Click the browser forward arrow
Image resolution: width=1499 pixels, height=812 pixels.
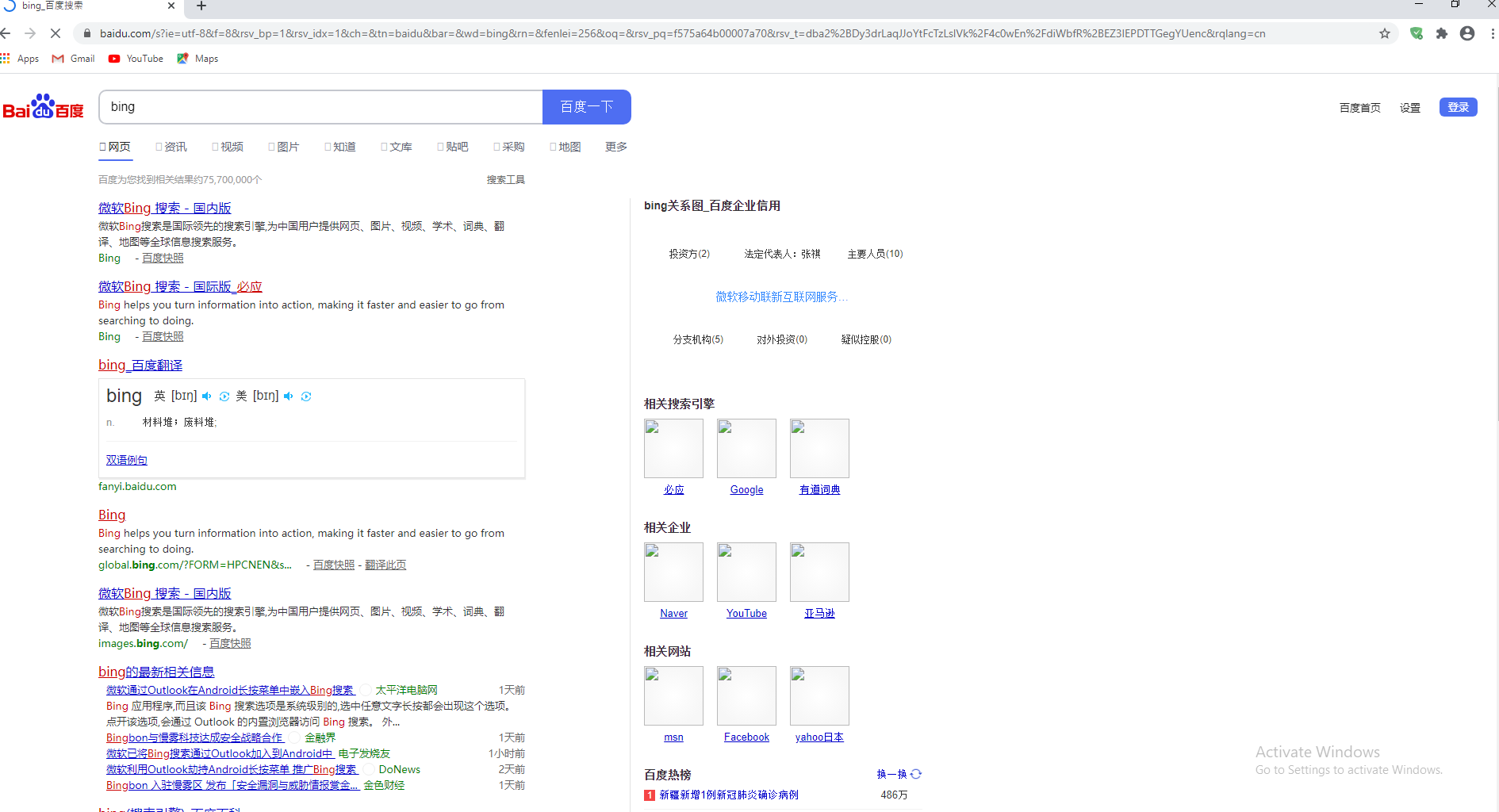[x=30, y=33]
